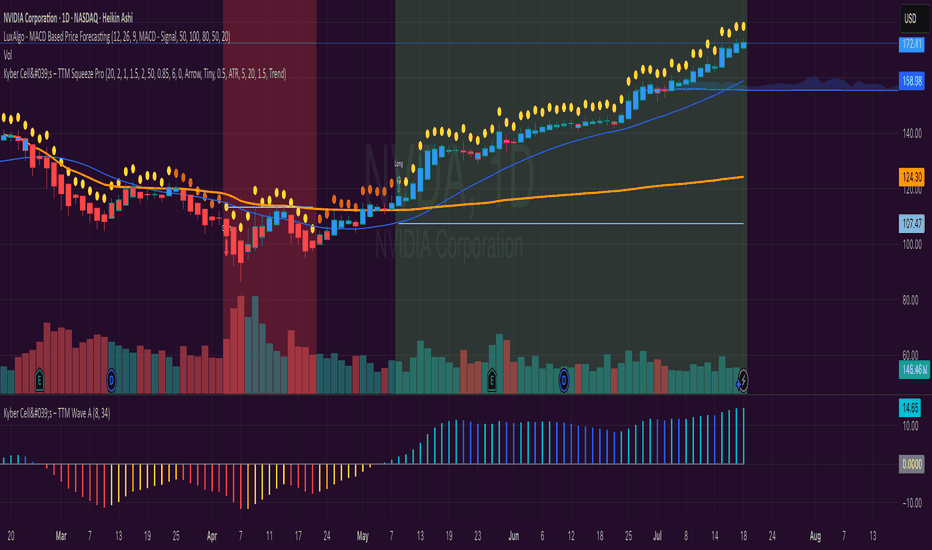Click the 158.98 price label

click(x=912, y=81)
